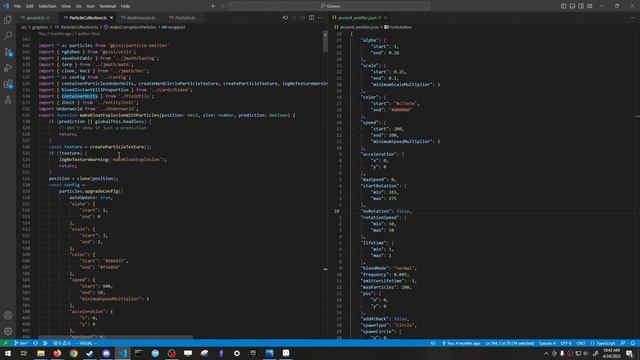
Task: Open the Explorer view in activity bar
Action: click(x=8, y=20)
